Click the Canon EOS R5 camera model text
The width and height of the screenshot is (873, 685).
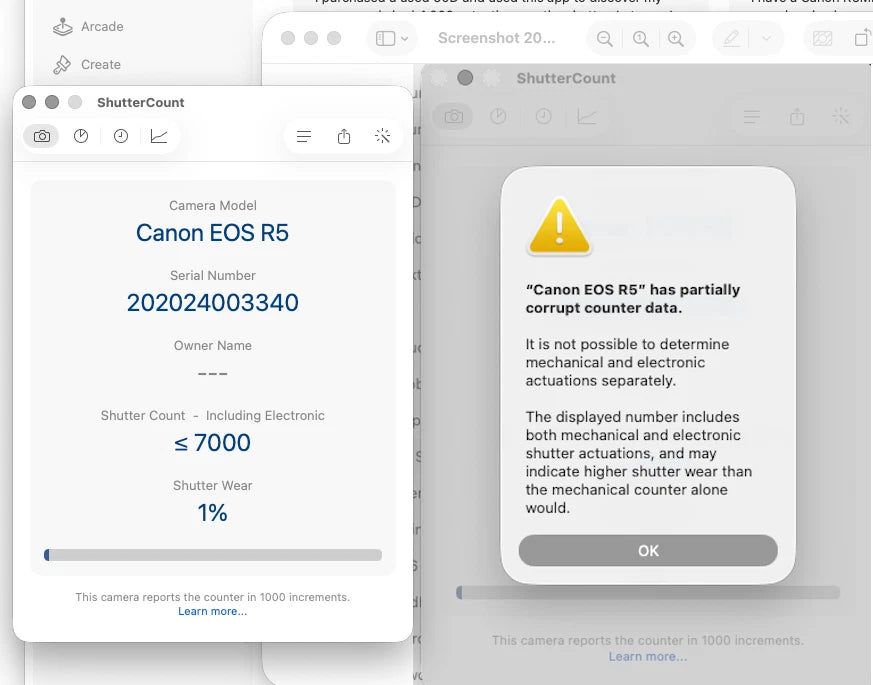[x=213, y=233]
